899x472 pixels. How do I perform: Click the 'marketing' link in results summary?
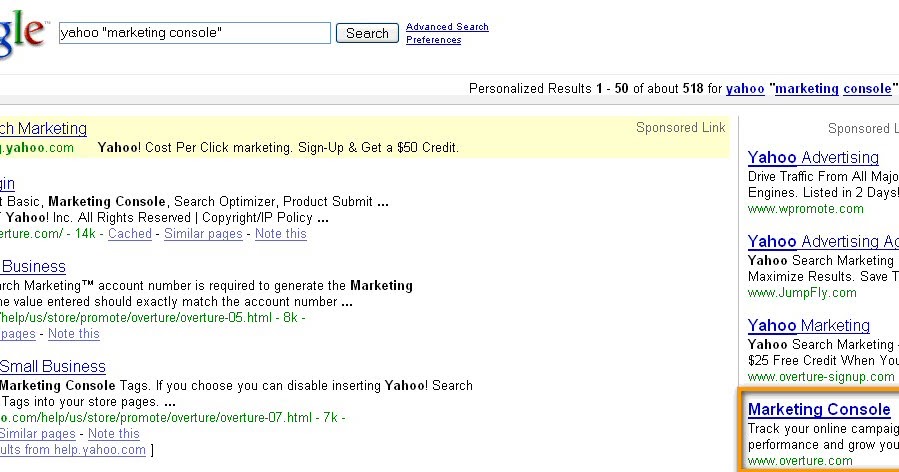(807, 88)
